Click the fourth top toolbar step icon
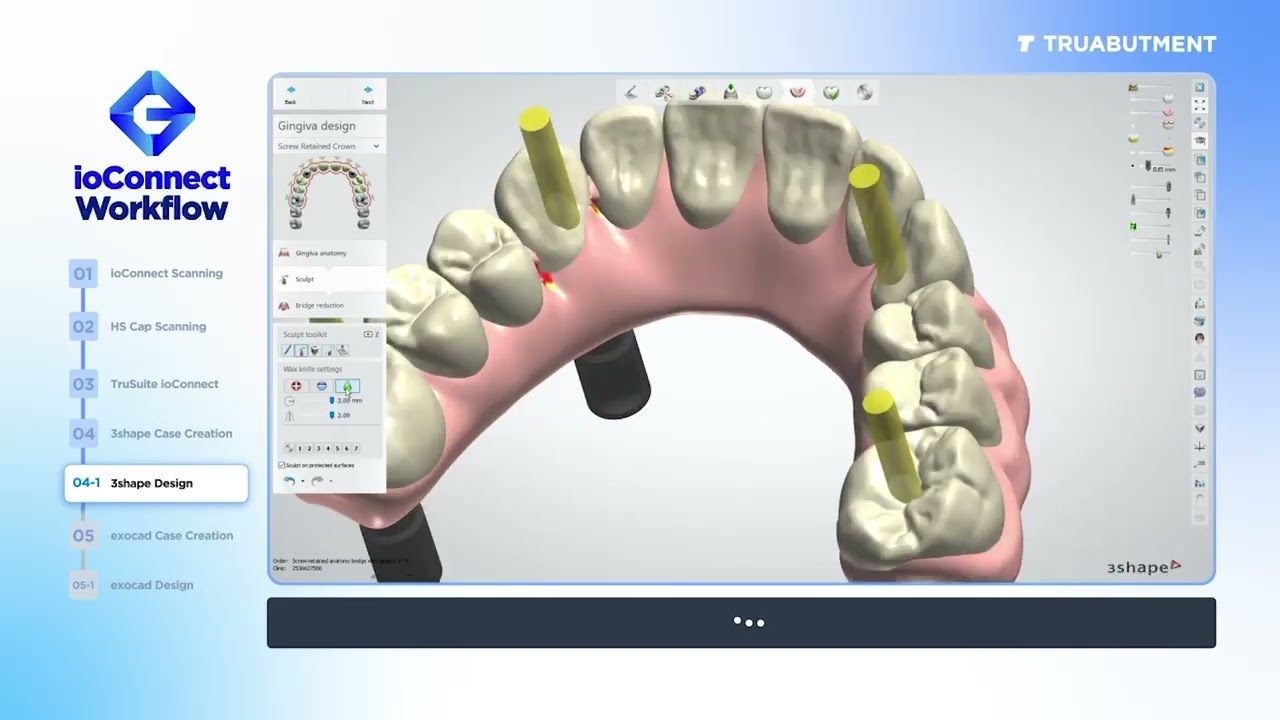The width and height of the screenshot is (1280, 720). pyautogui.click(x=731, y=92)
